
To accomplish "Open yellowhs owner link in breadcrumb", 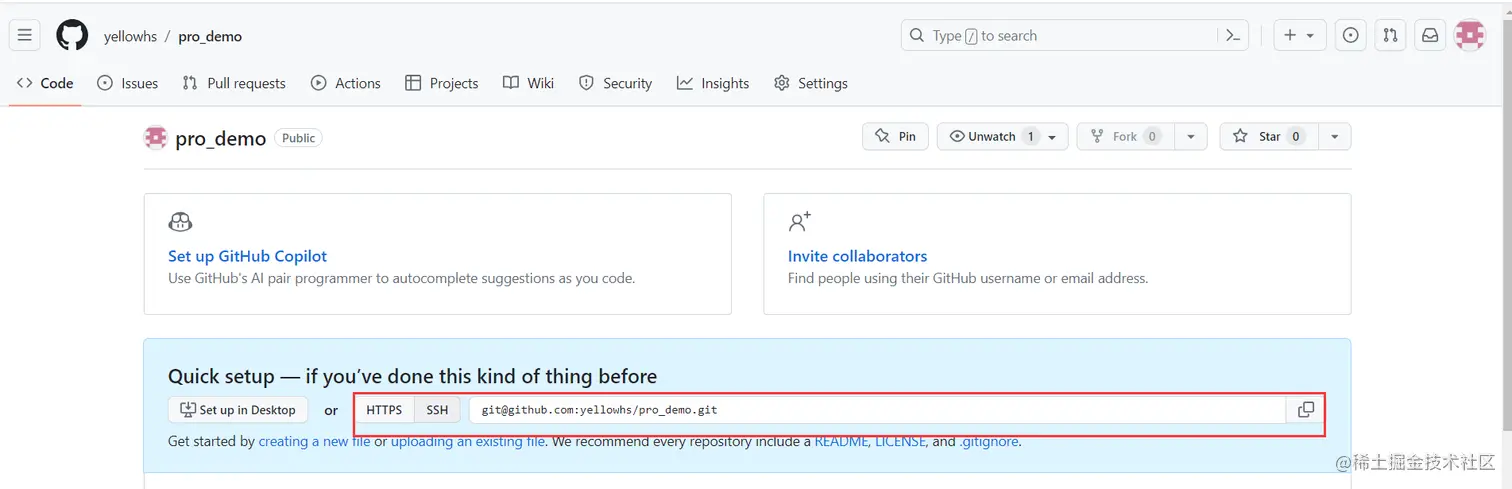I will pyautogui.click(x=130, y=36).
